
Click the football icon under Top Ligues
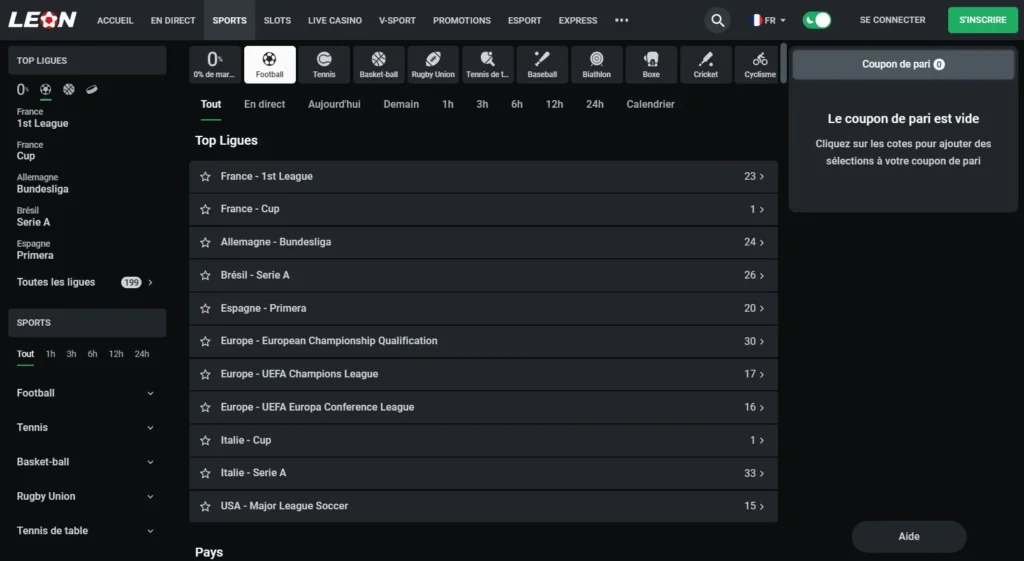click(46, 89)
